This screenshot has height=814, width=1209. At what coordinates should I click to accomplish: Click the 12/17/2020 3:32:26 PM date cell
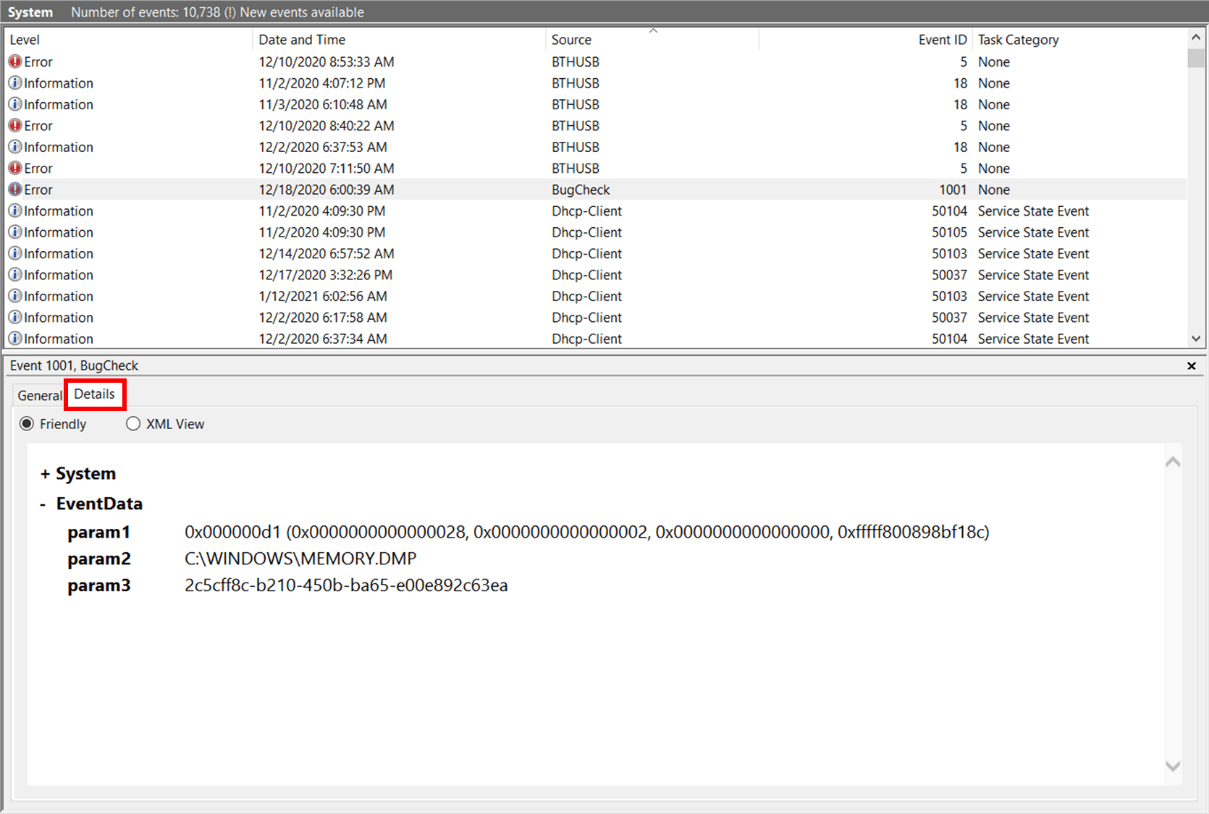(326, 275)
